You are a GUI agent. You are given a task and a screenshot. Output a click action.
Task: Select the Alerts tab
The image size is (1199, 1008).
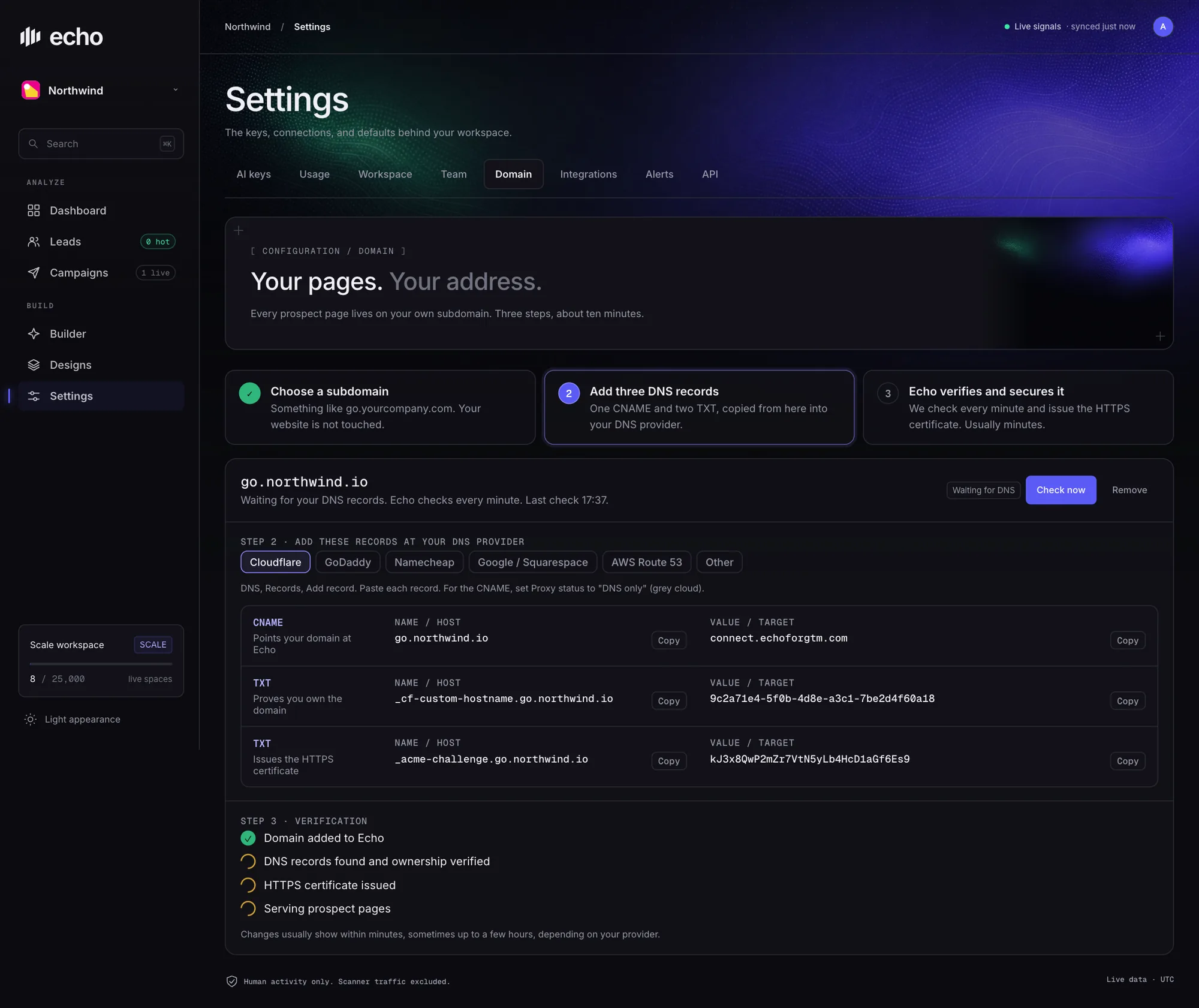click(659, 174)
